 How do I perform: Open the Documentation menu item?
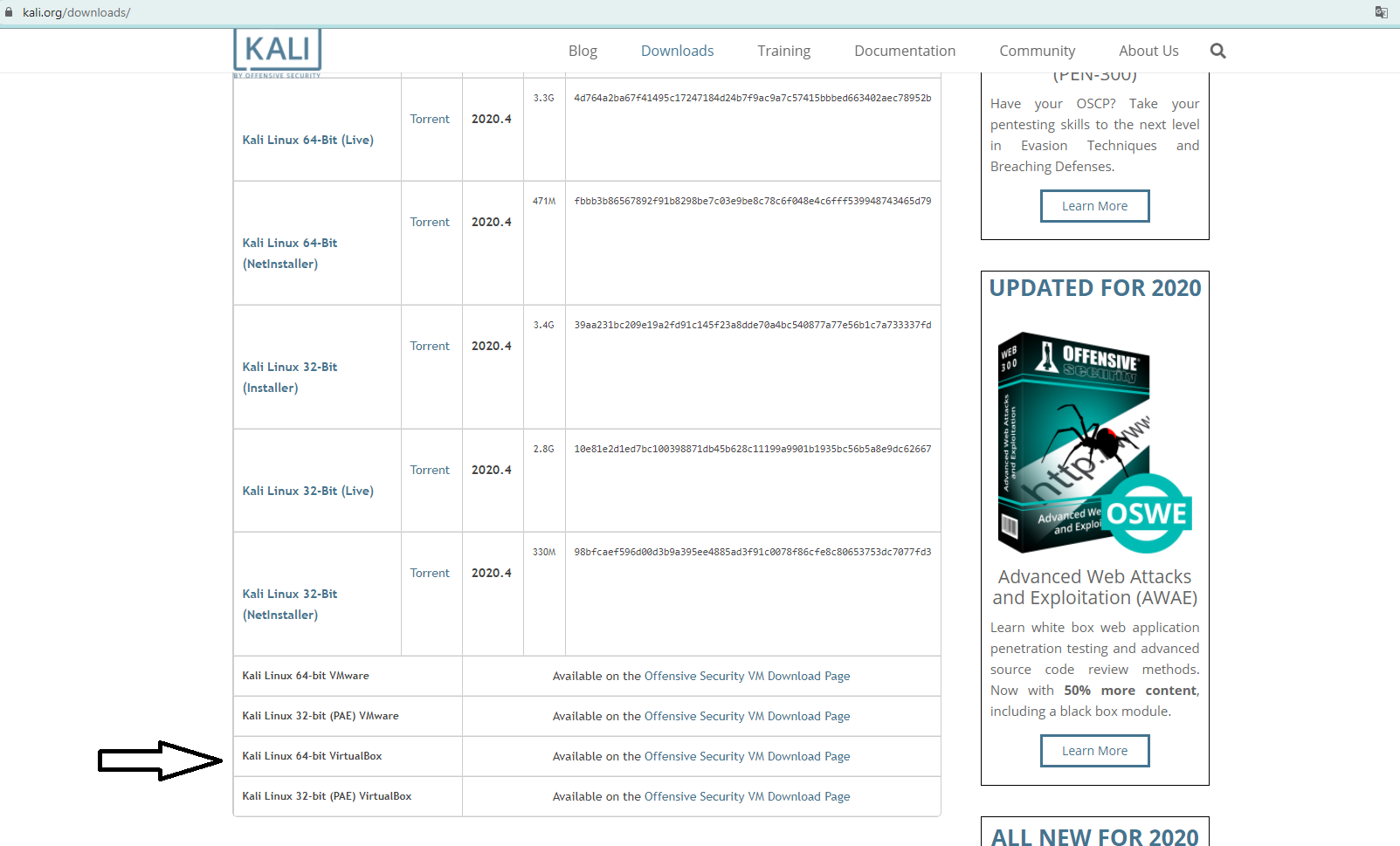click(x=905, y=51)
